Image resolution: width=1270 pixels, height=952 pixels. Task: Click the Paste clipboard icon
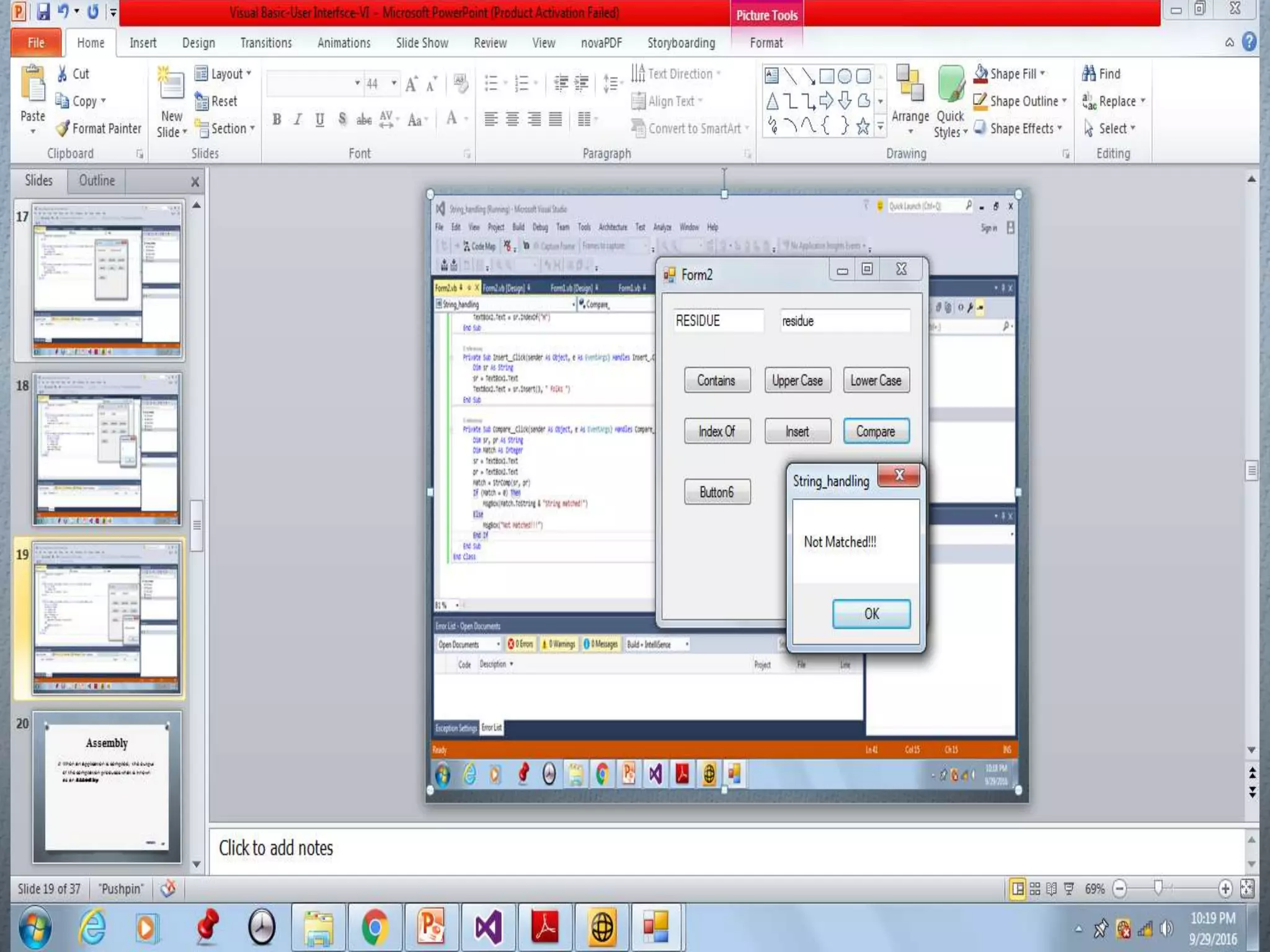(33, 83)
